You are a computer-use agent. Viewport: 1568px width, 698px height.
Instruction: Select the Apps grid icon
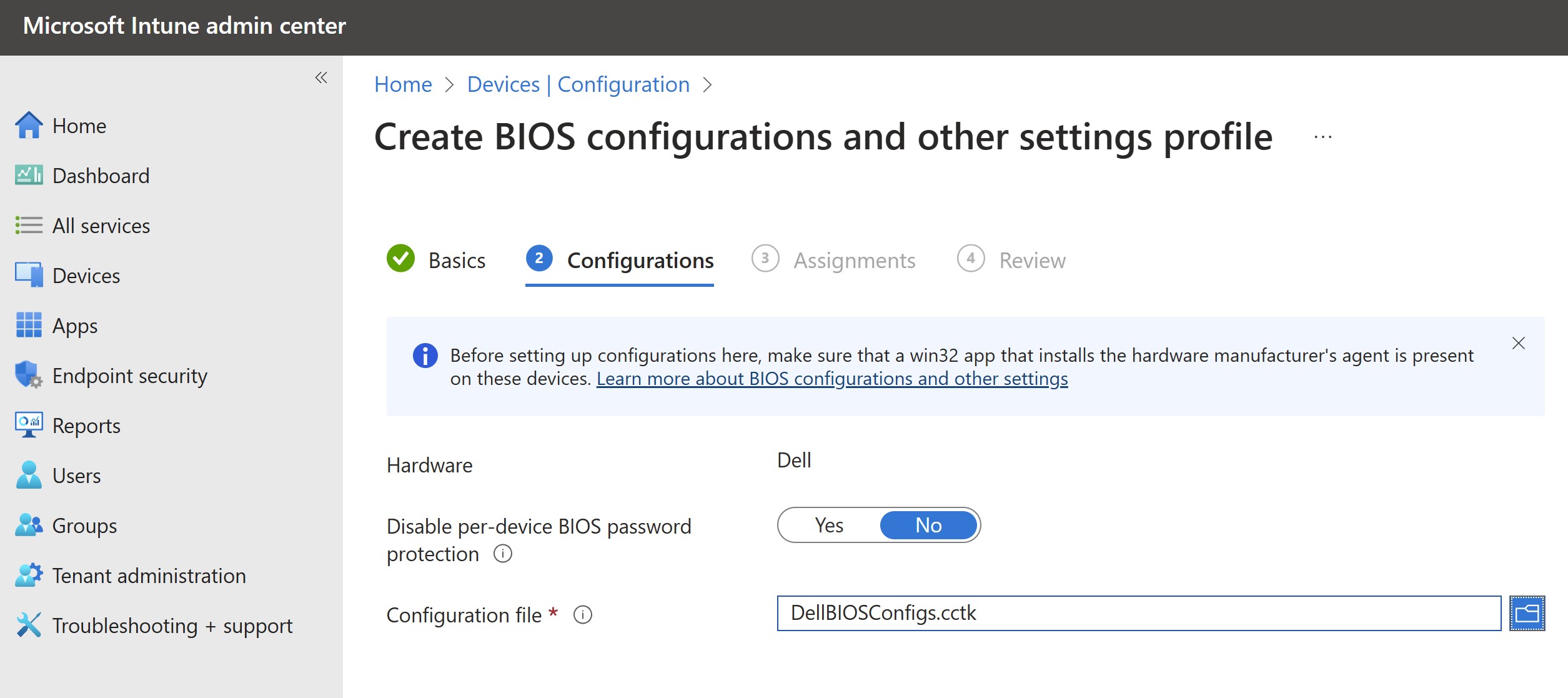[29, 325]
